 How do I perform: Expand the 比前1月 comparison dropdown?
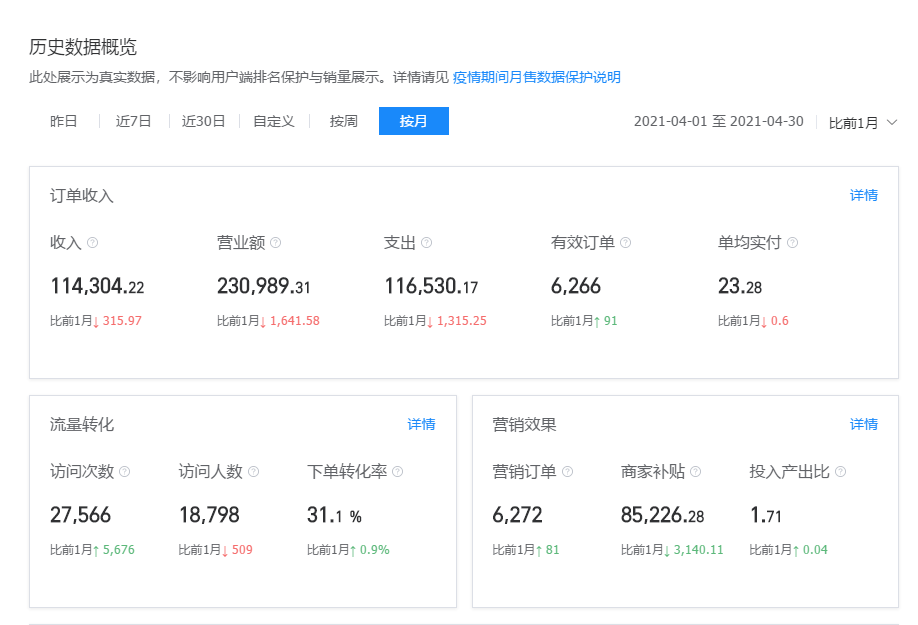pos(862,122)
